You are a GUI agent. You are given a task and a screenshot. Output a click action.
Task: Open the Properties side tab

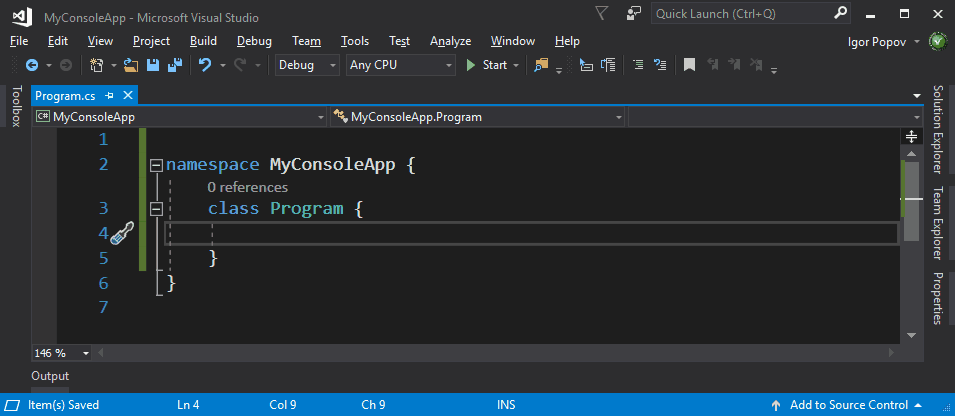click(938, 298)
